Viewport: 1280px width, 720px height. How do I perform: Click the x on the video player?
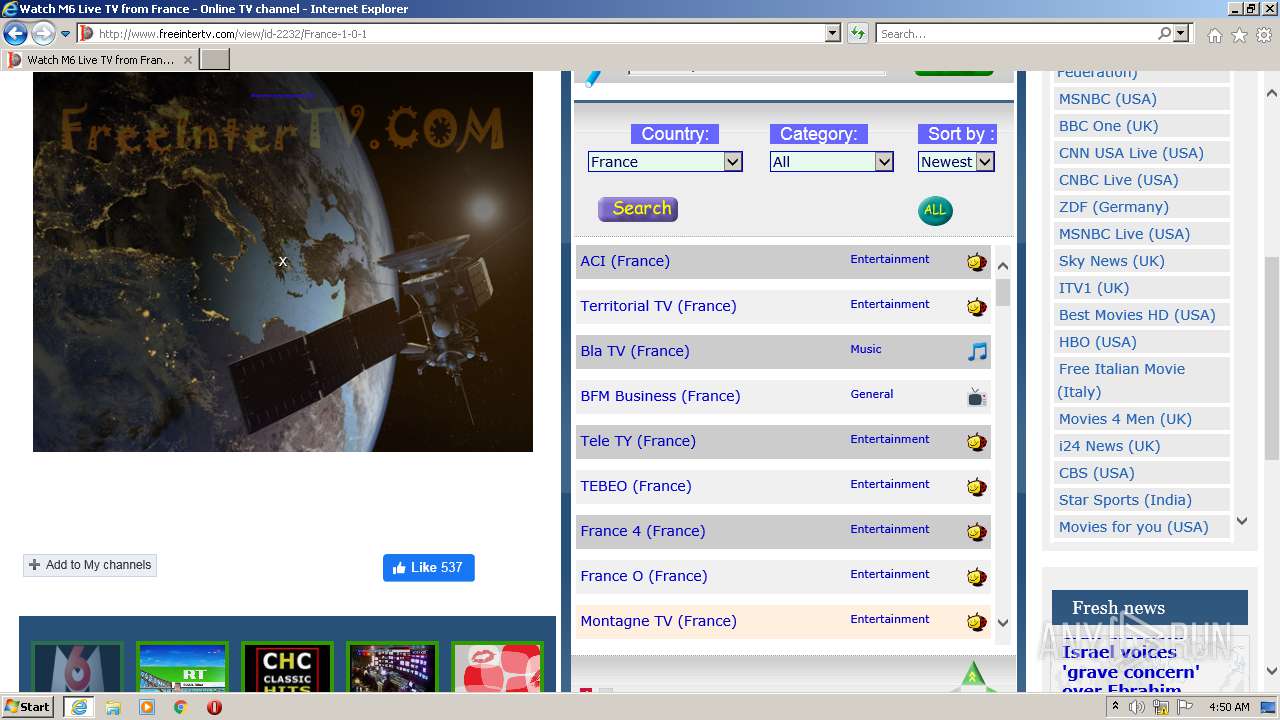click(283, 262)
